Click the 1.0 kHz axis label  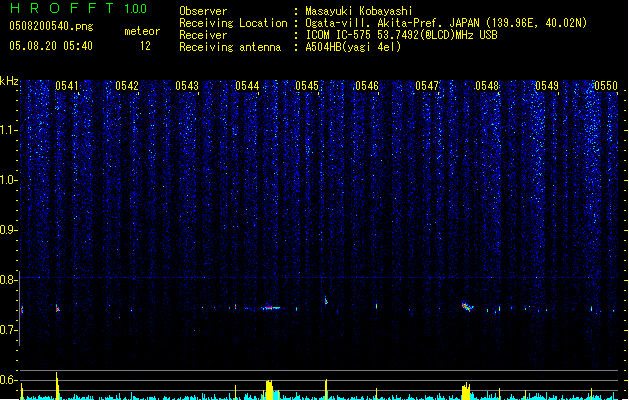(9, 179)
